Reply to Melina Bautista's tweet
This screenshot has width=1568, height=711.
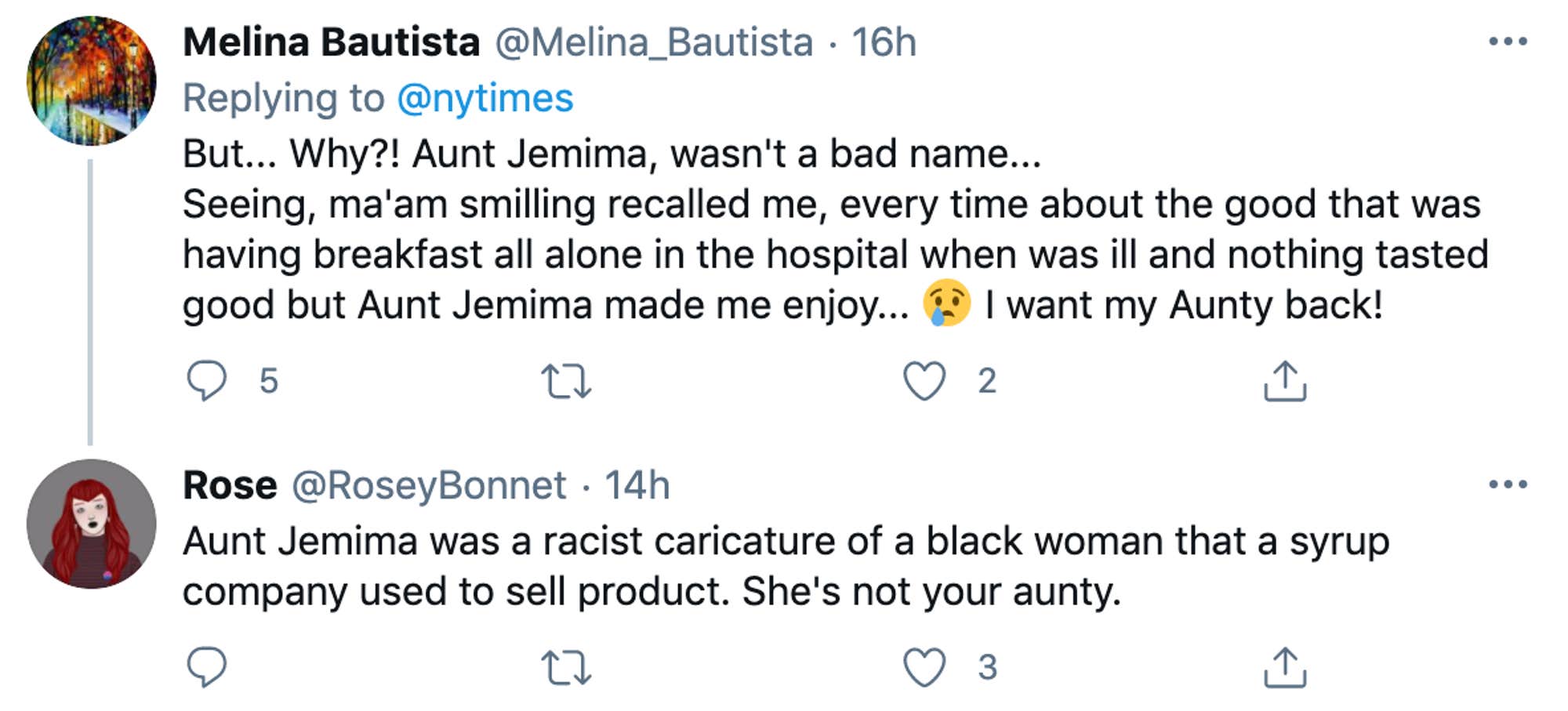207,381
